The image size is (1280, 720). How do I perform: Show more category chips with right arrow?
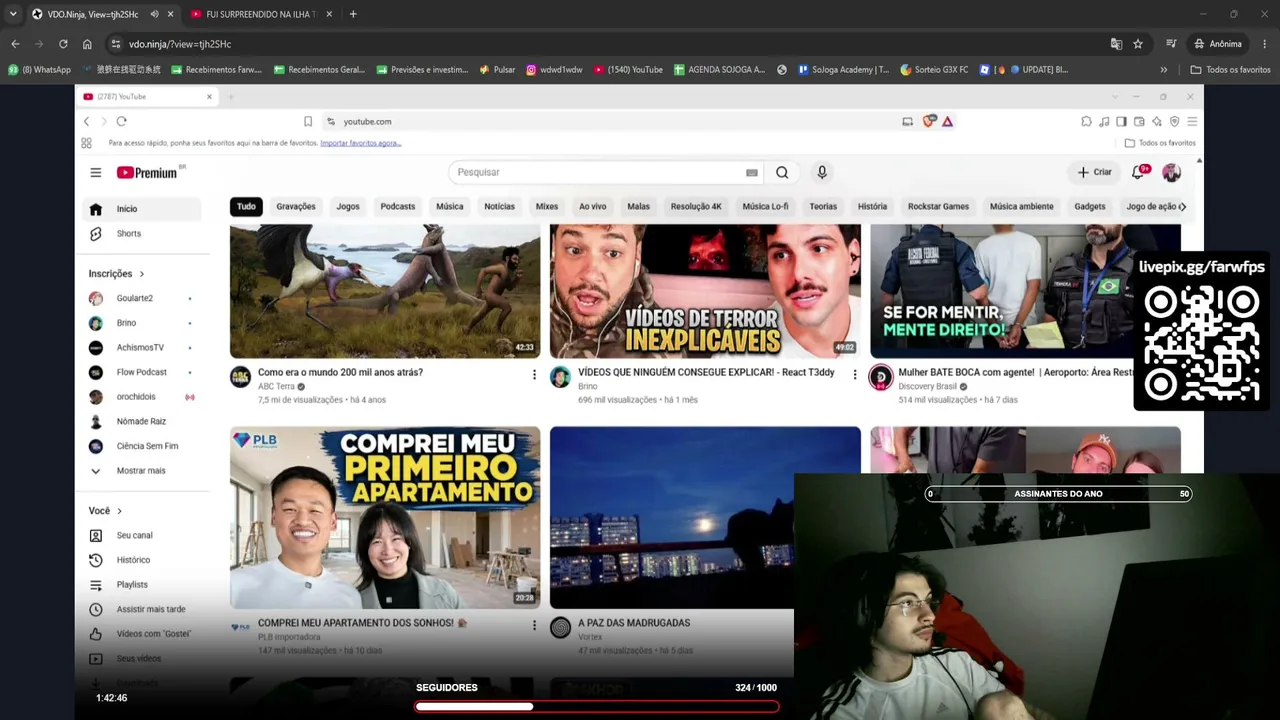(x=1182, y=207)
